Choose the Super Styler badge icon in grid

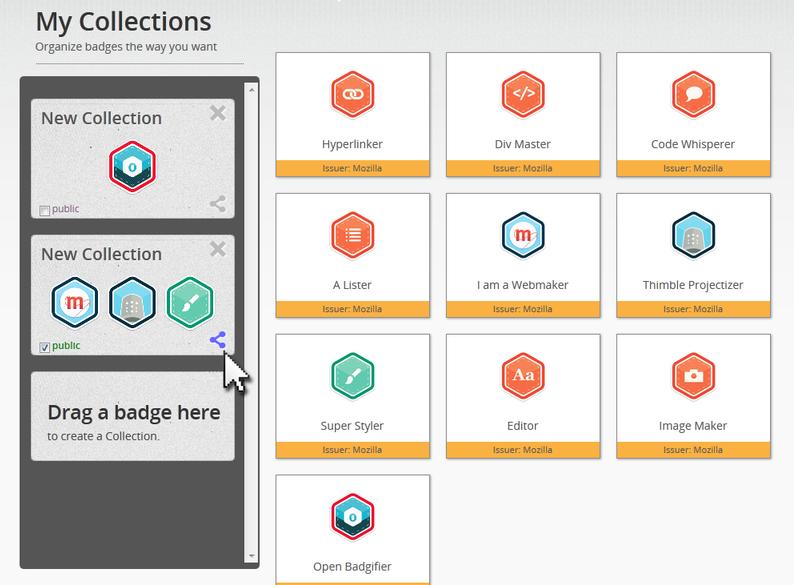pyautogui.click(x=352, y=376)
